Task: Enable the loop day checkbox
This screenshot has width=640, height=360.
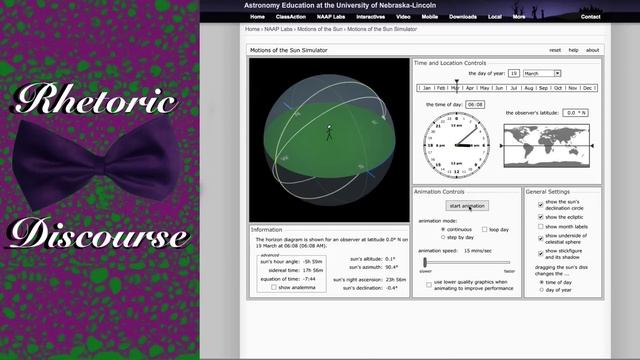Action: tap(484, 229)
